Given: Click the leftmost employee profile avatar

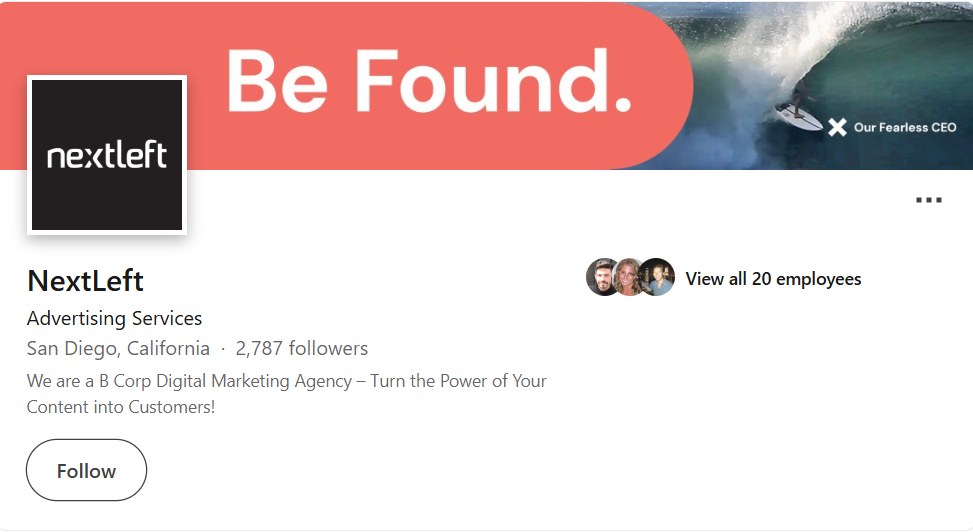Looking at the screenshot, I should pyautogui.click(x=603, y=278).
